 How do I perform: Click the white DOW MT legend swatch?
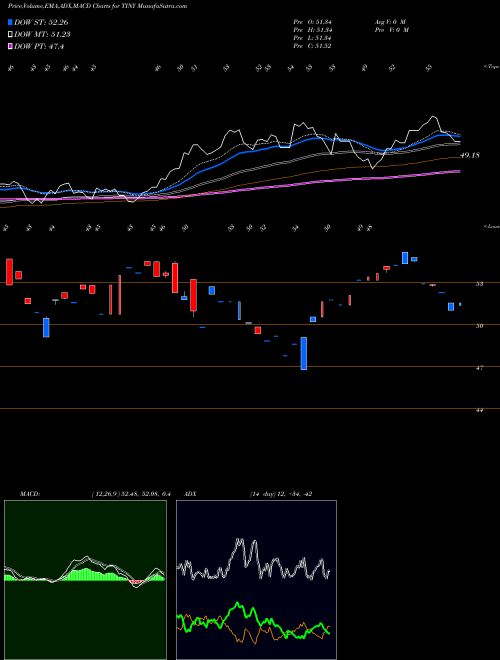click(x=11, y=35)
